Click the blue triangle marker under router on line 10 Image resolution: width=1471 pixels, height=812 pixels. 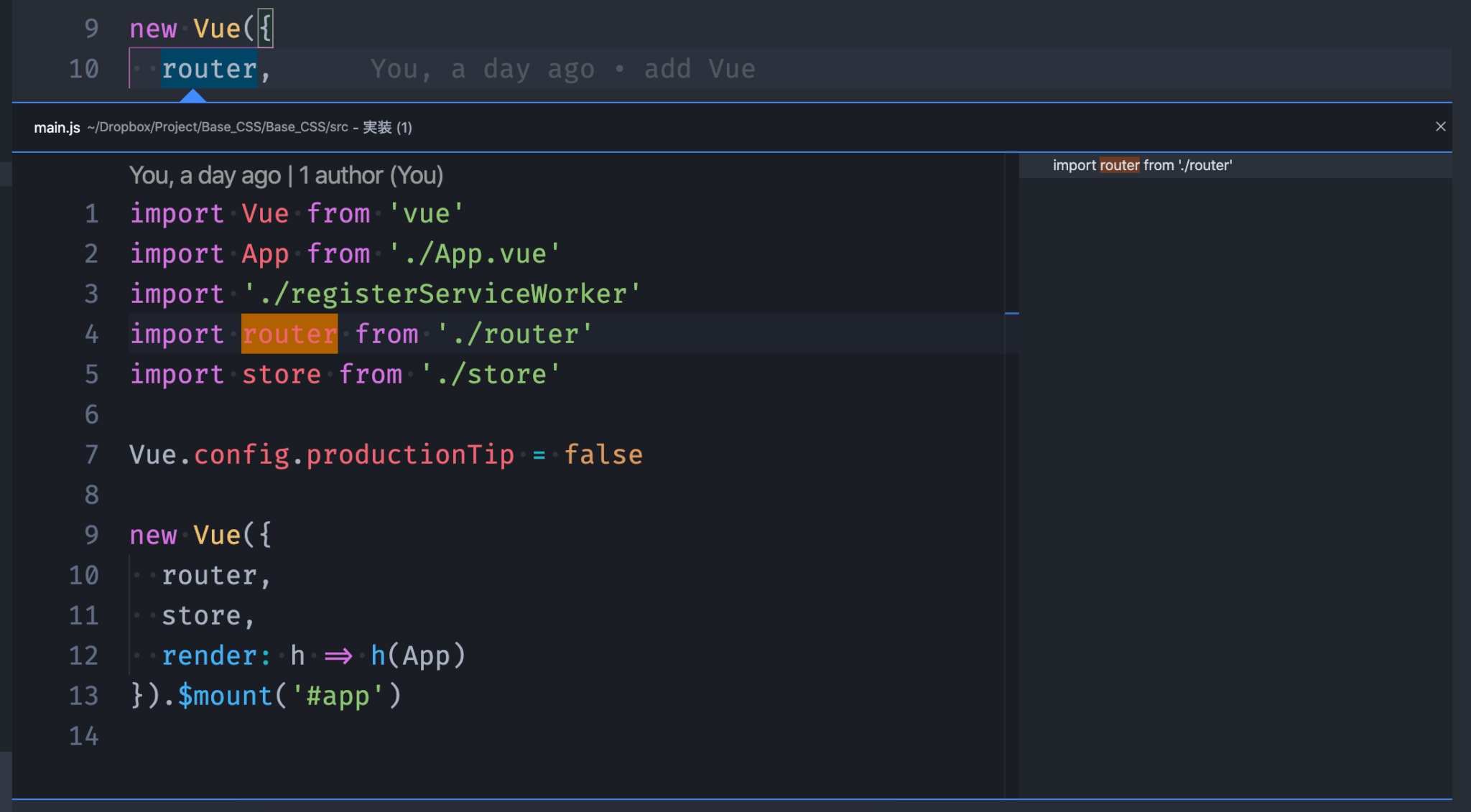(x=195, y=94)
